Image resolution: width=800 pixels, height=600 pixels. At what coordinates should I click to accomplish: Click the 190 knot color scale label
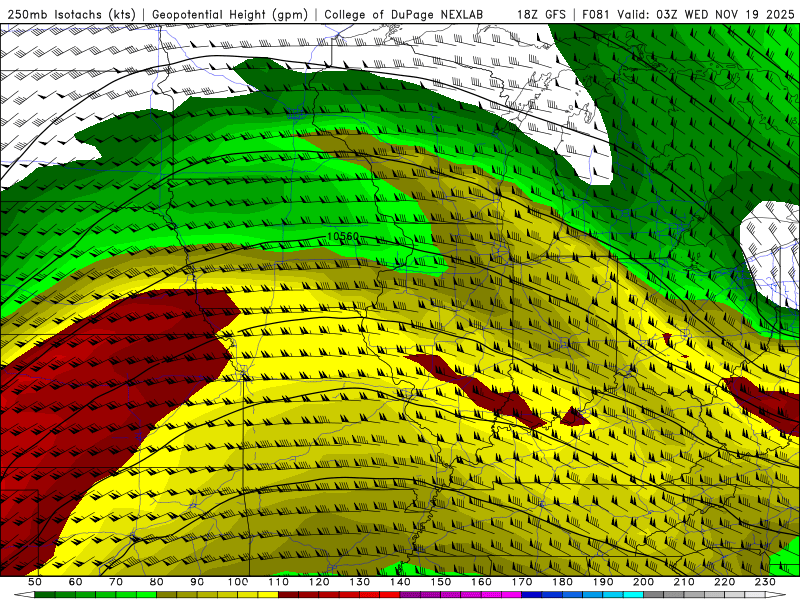point(603,582)
